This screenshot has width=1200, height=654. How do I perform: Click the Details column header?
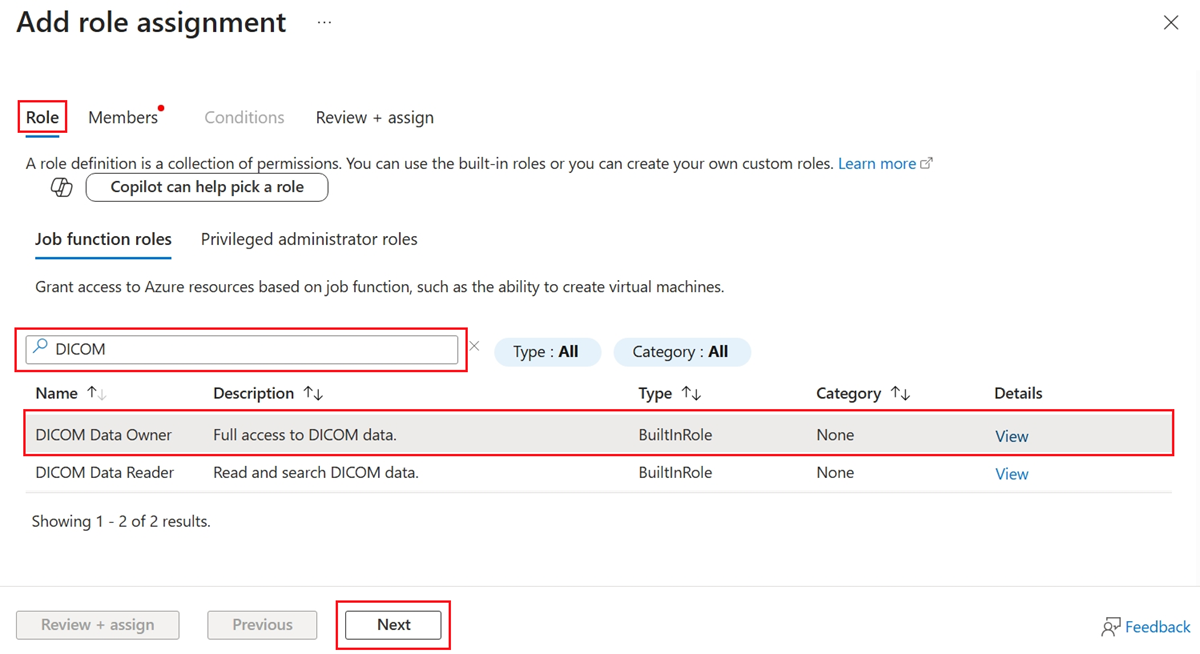click(x=1018, y=393)
